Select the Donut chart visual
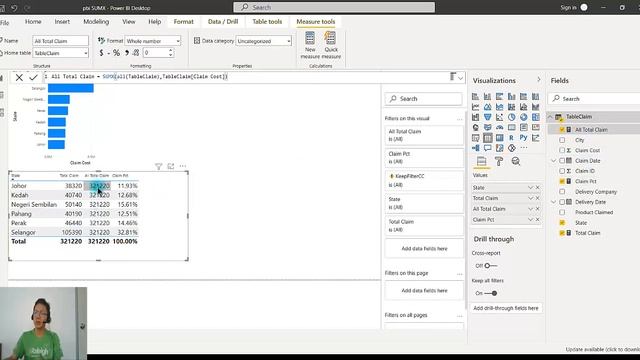Screen dimensions: 640x360 524,117
